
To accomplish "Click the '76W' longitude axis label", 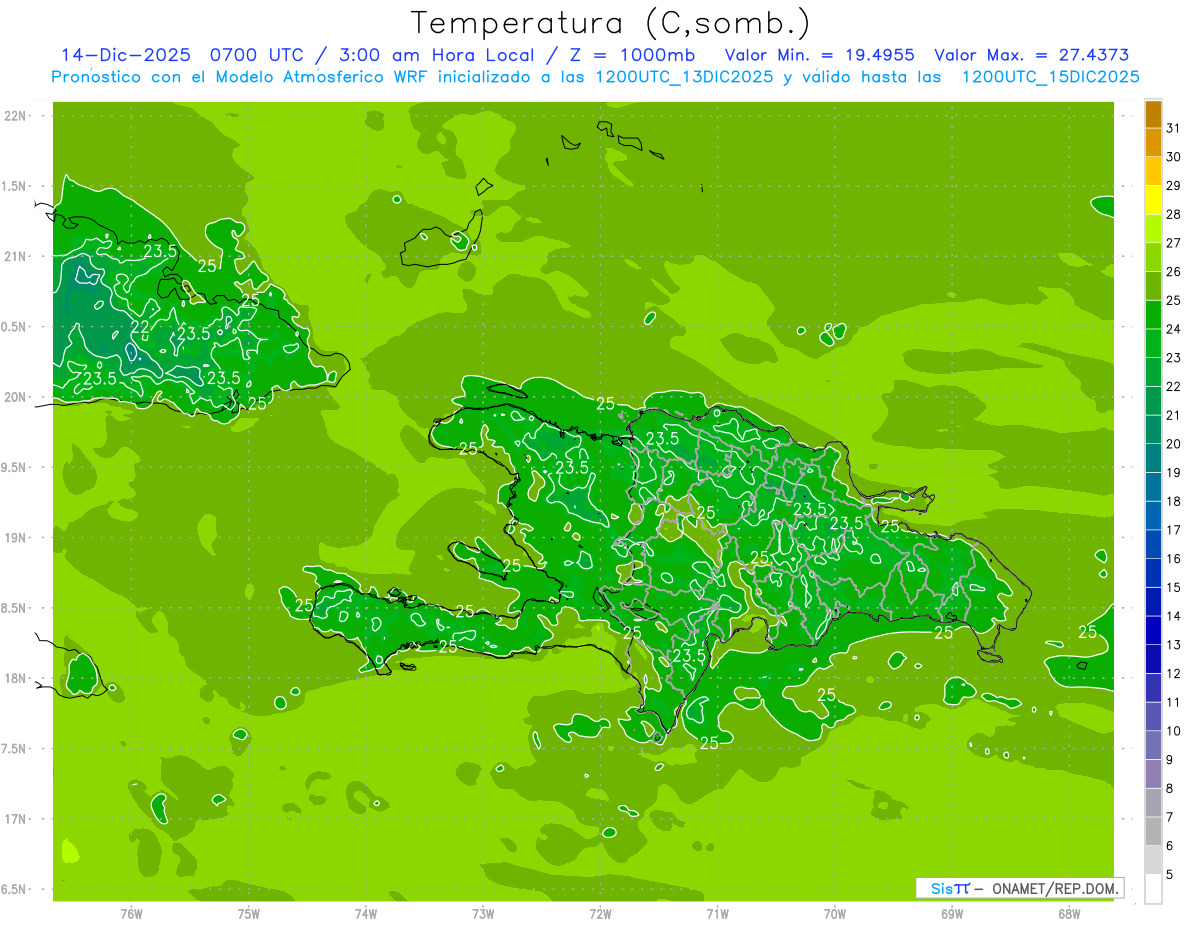I will point(131,914).
